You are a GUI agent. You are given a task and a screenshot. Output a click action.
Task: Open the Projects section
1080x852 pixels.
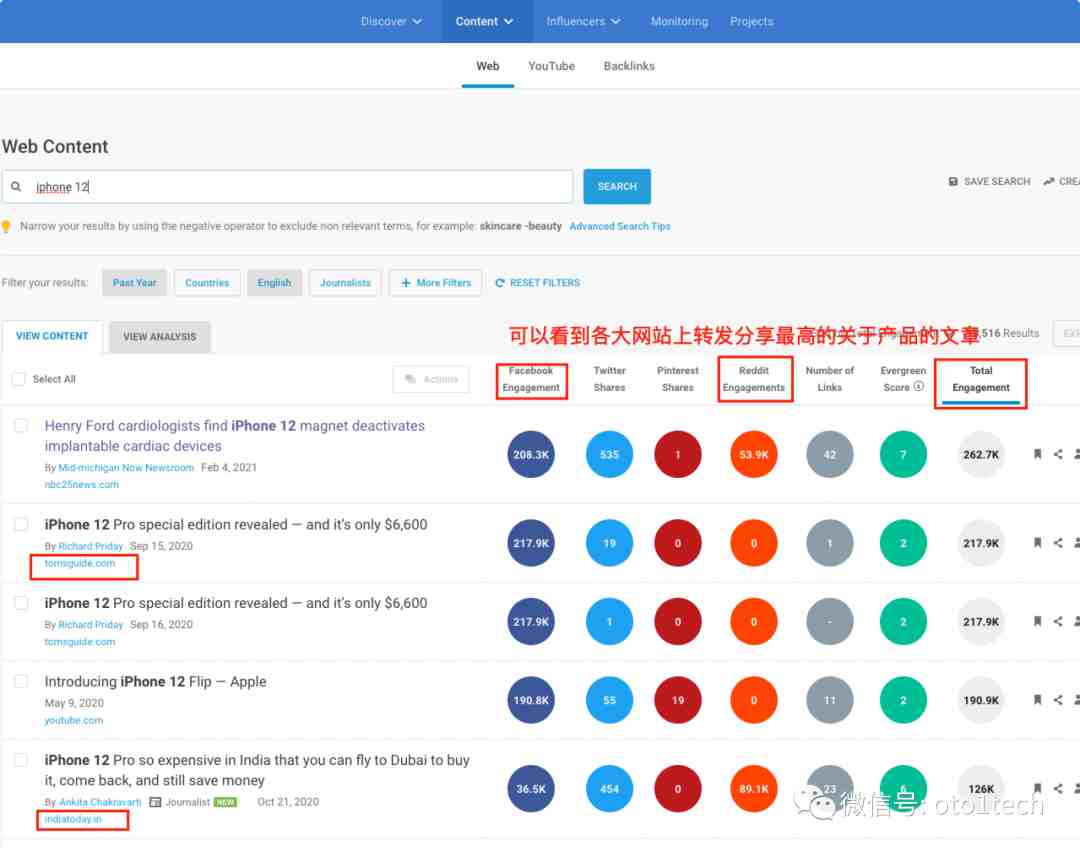pyautogui.click(x=751, y=21)
